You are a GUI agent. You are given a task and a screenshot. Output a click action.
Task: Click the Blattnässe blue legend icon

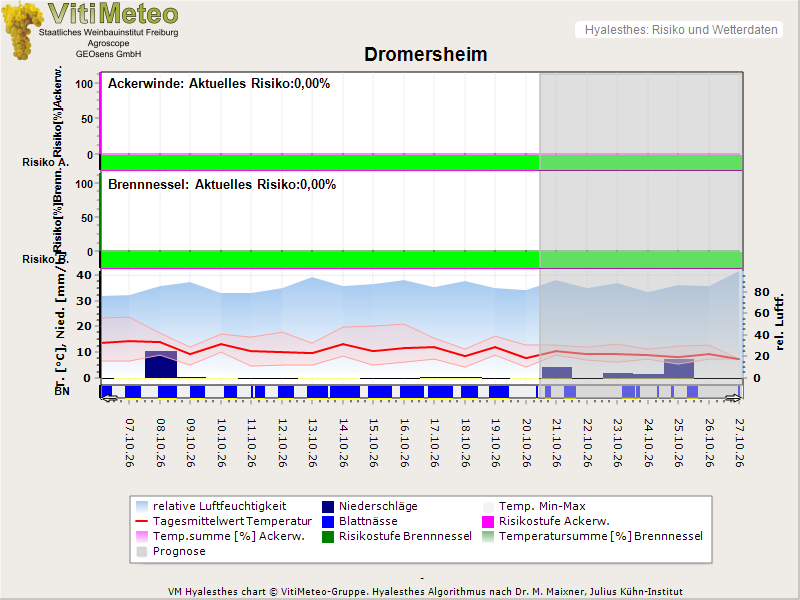(328, 521)
